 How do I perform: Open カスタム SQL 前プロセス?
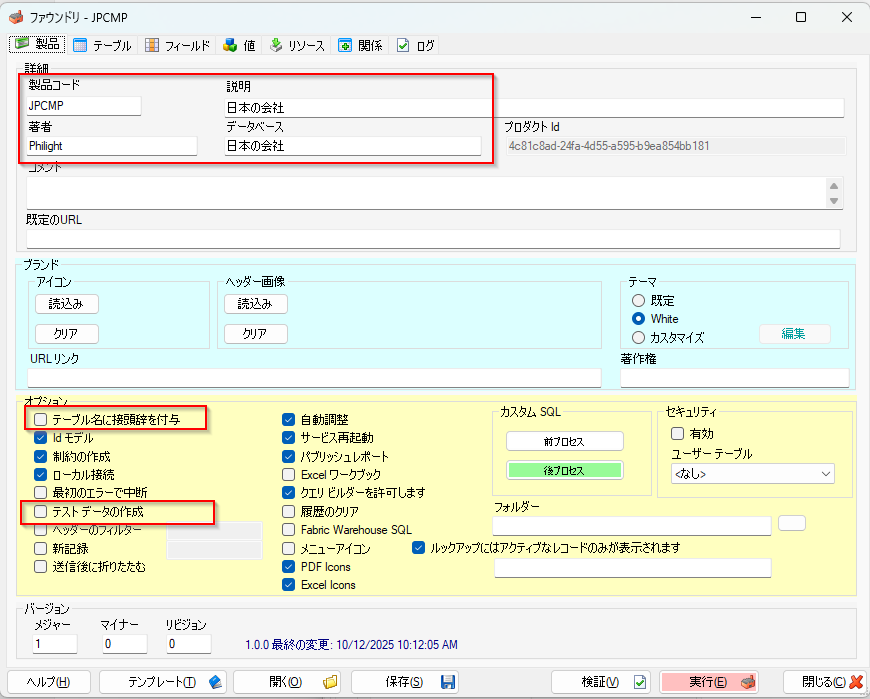click(564, 442)
